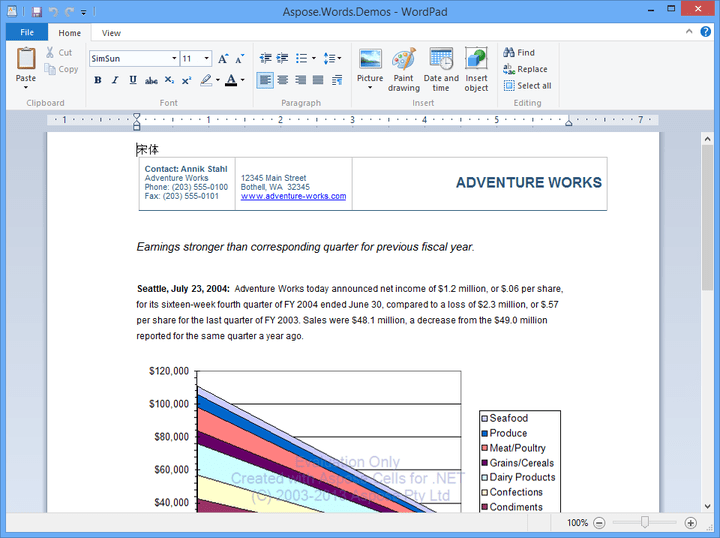Screen dimensions: 720x538
Task: Insert a picture
Action: (x=370, y=60)
